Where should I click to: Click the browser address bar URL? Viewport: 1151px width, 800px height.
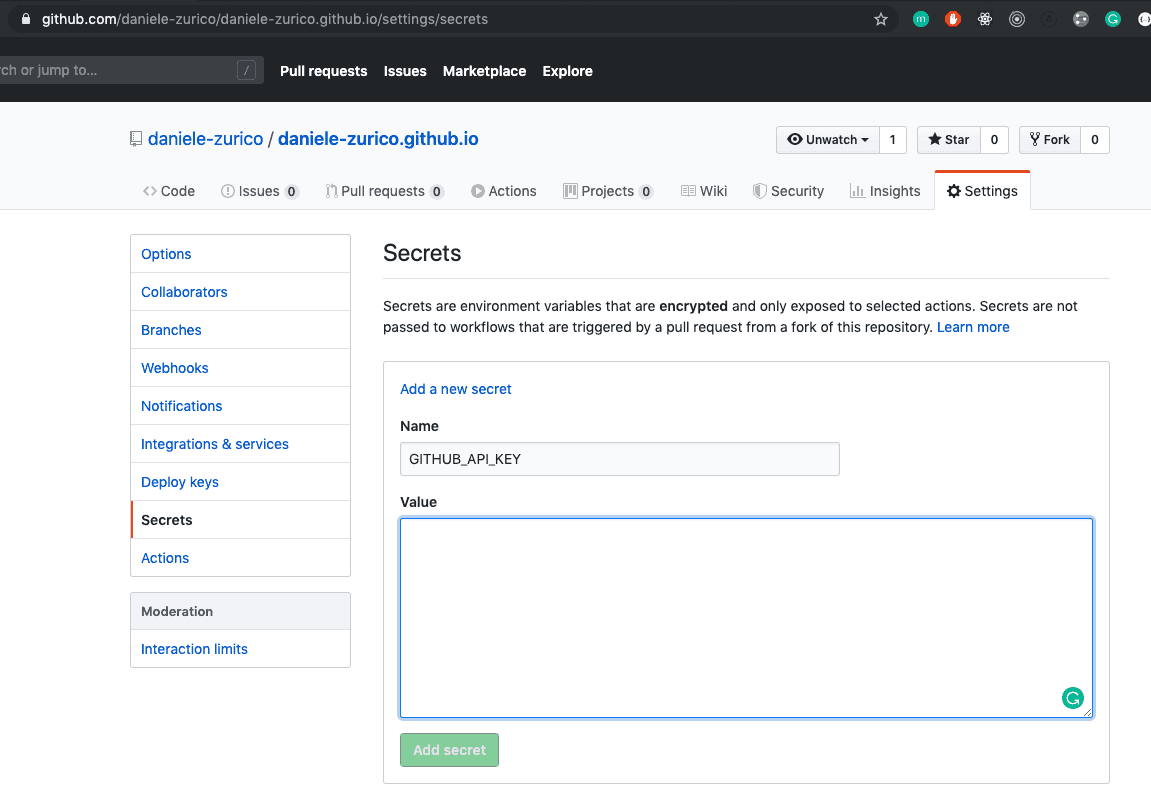(264, 19)
